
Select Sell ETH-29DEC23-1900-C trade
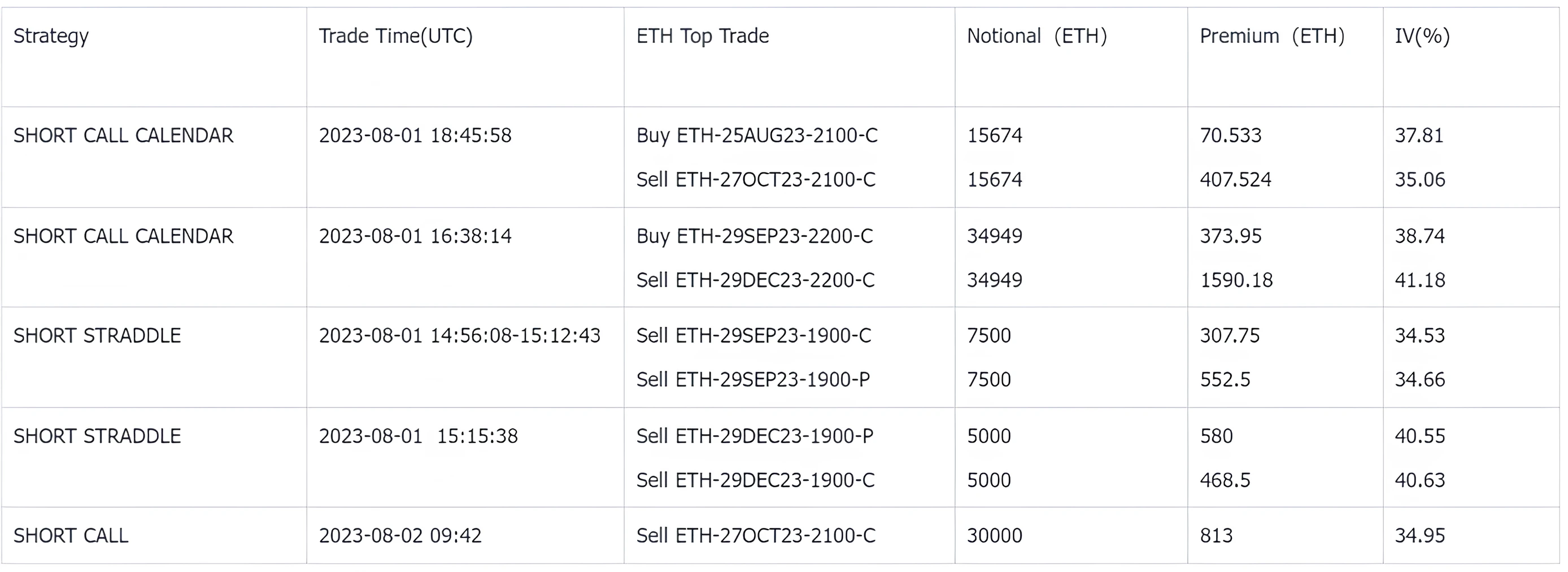coord(755,480)
